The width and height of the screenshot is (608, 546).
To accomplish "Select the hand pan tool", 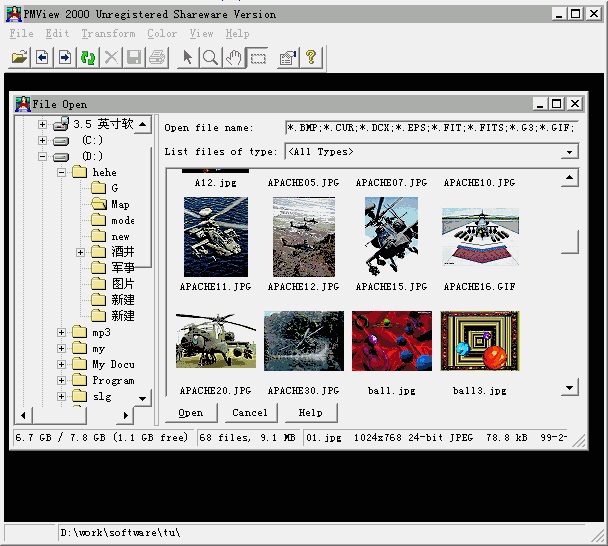I will pyautogui.click(x=234, y=58).
